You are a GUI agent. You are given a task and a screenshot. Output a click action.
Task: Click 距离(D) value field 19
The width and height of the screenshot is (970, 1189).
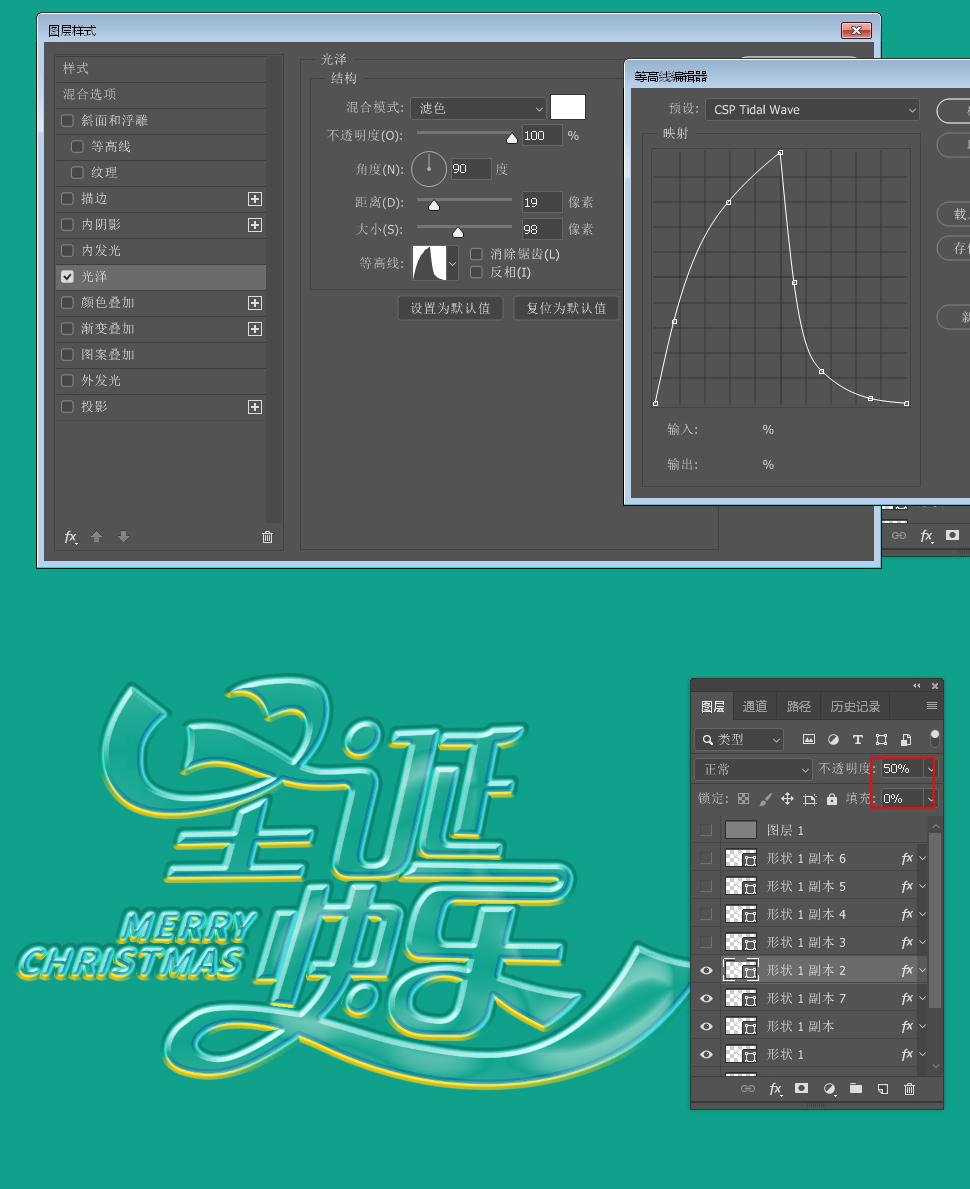[x=542, y=202]
